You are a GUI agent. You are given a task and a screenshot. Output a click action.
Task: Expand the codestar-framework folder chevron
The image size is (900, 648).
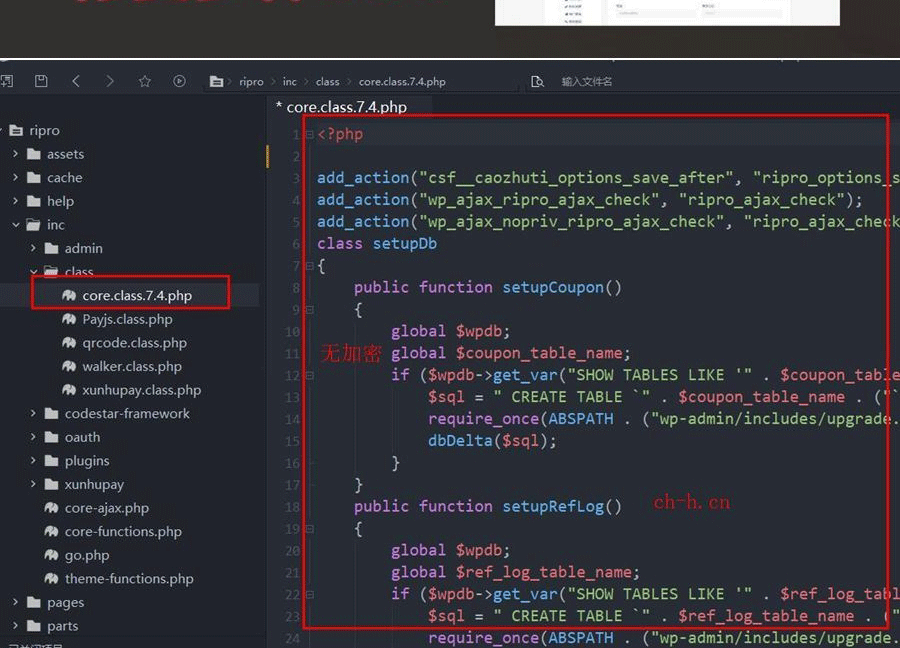coord(33,413)
